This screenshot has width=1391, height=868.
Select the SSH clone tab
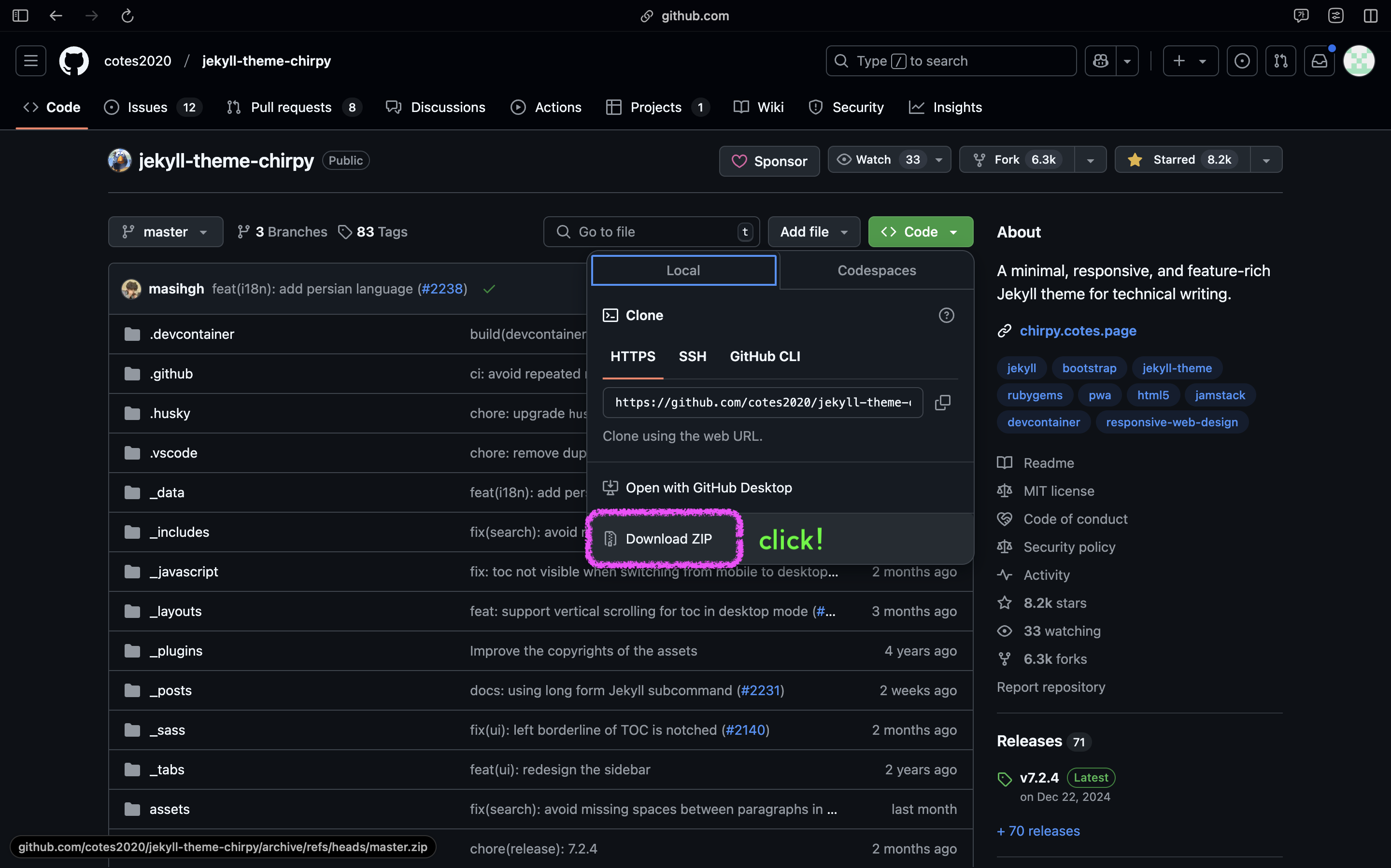pyautogui.click(x=692, y=356)
